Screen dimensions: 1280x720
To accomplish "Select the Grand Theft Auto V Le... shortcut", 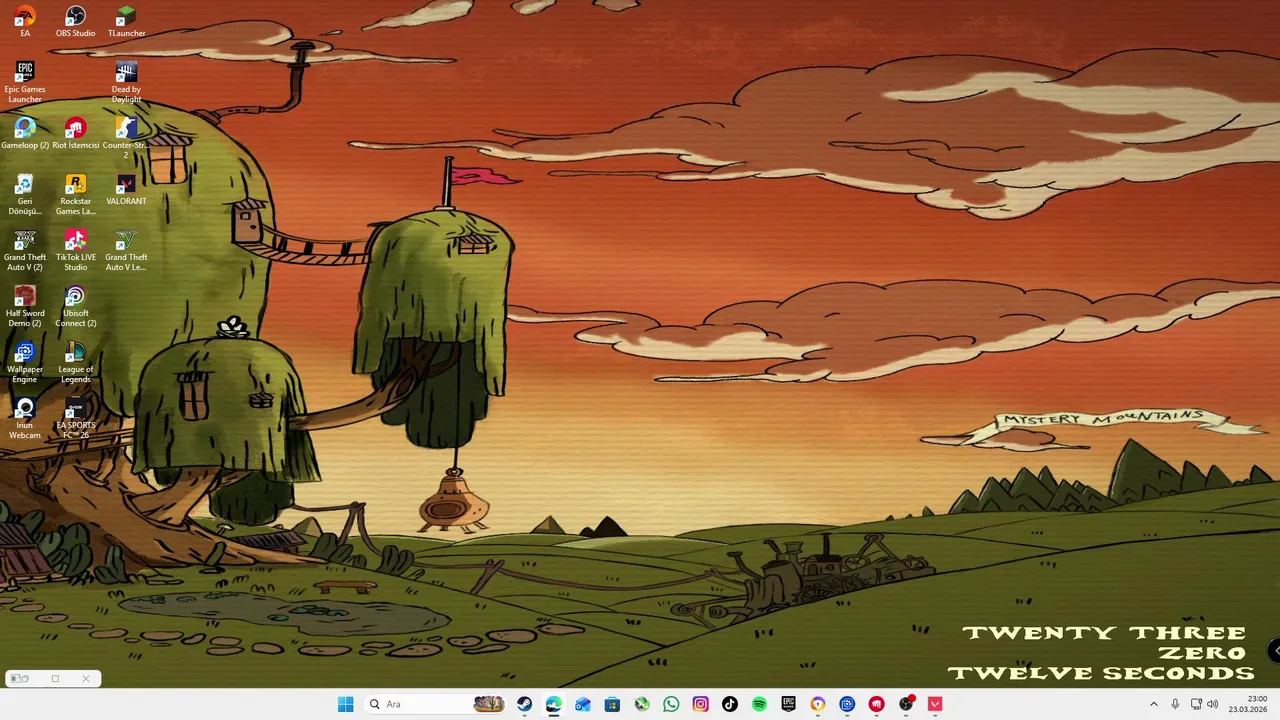I will [126, 250].
